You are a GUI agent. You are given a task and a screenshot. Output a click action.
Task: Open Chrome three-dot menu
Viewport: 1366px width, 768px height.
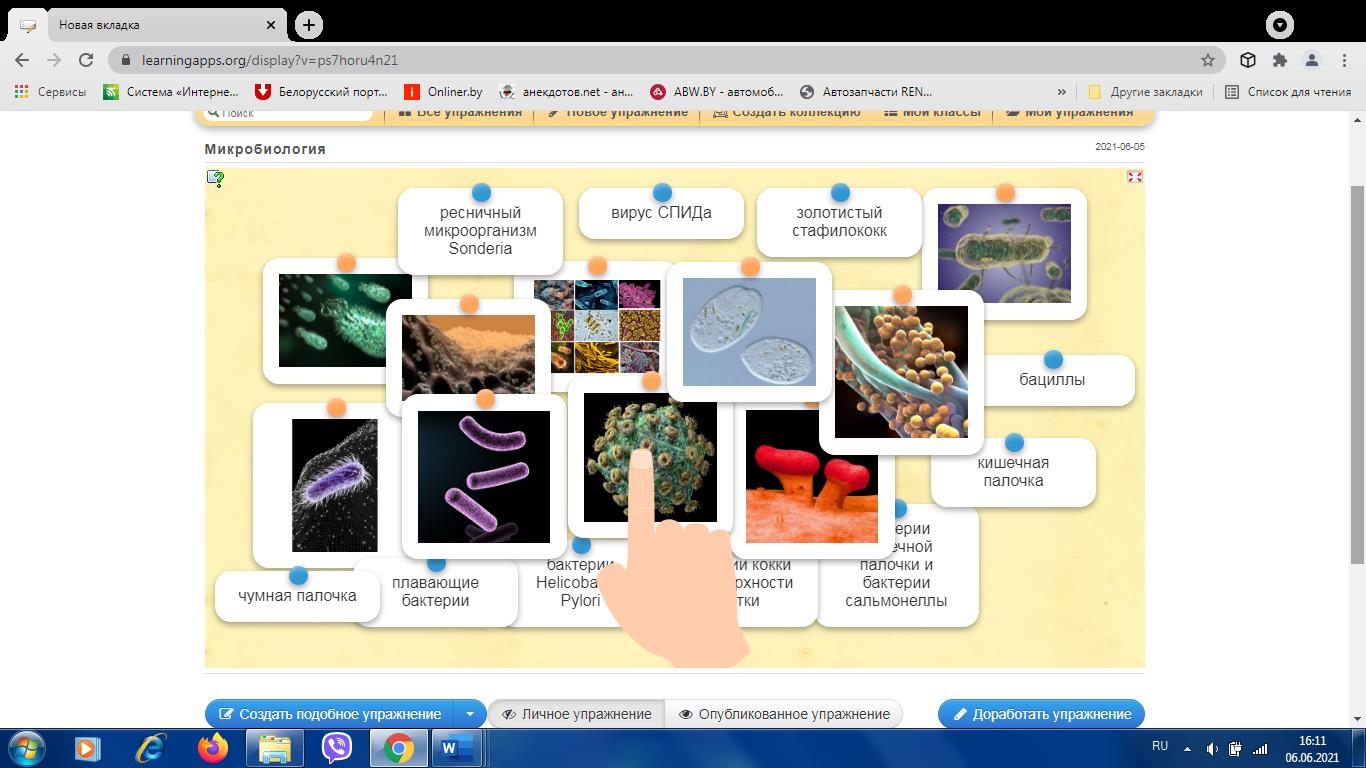click(1343, 60)
